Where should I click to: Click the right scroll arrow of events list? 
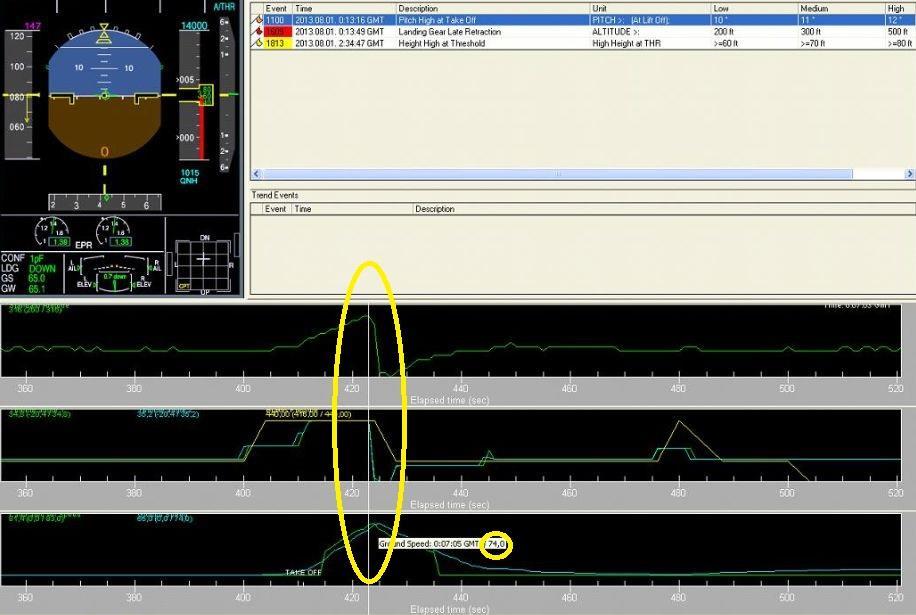tap(909, 174)
